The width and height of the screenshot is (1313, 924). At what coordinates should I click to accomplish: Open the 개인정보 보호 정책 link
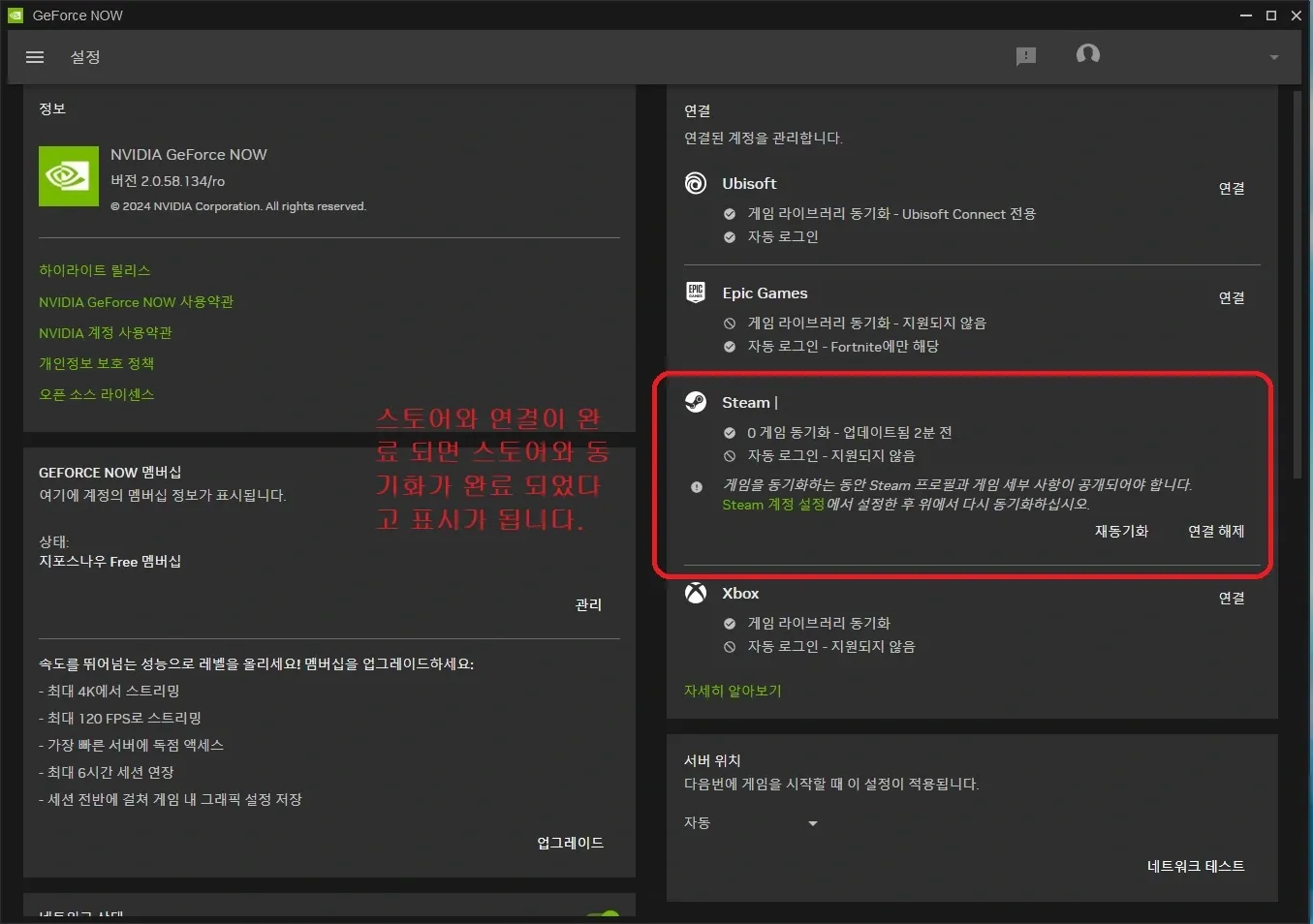pos(97,363)
